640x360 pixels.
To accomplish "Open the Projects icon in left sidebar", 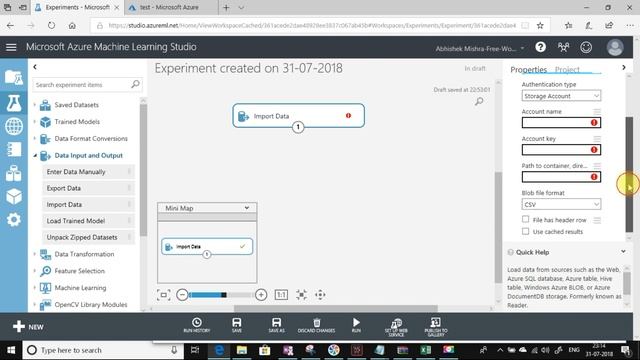I will point(13,77).
